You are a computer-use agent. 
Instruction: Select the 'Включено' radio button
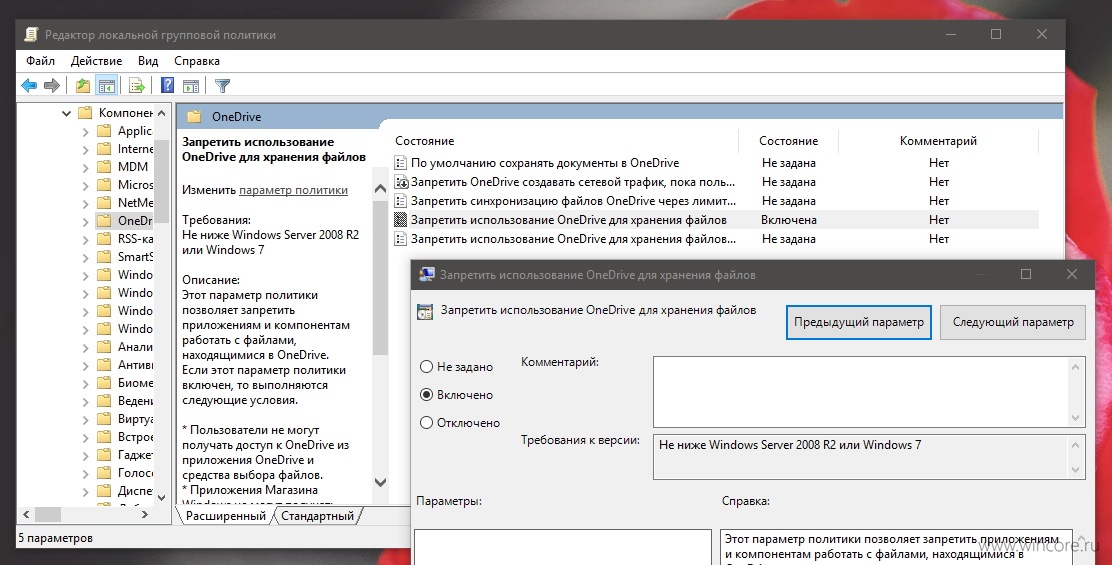pyautogui.click(x=426, y=395)
